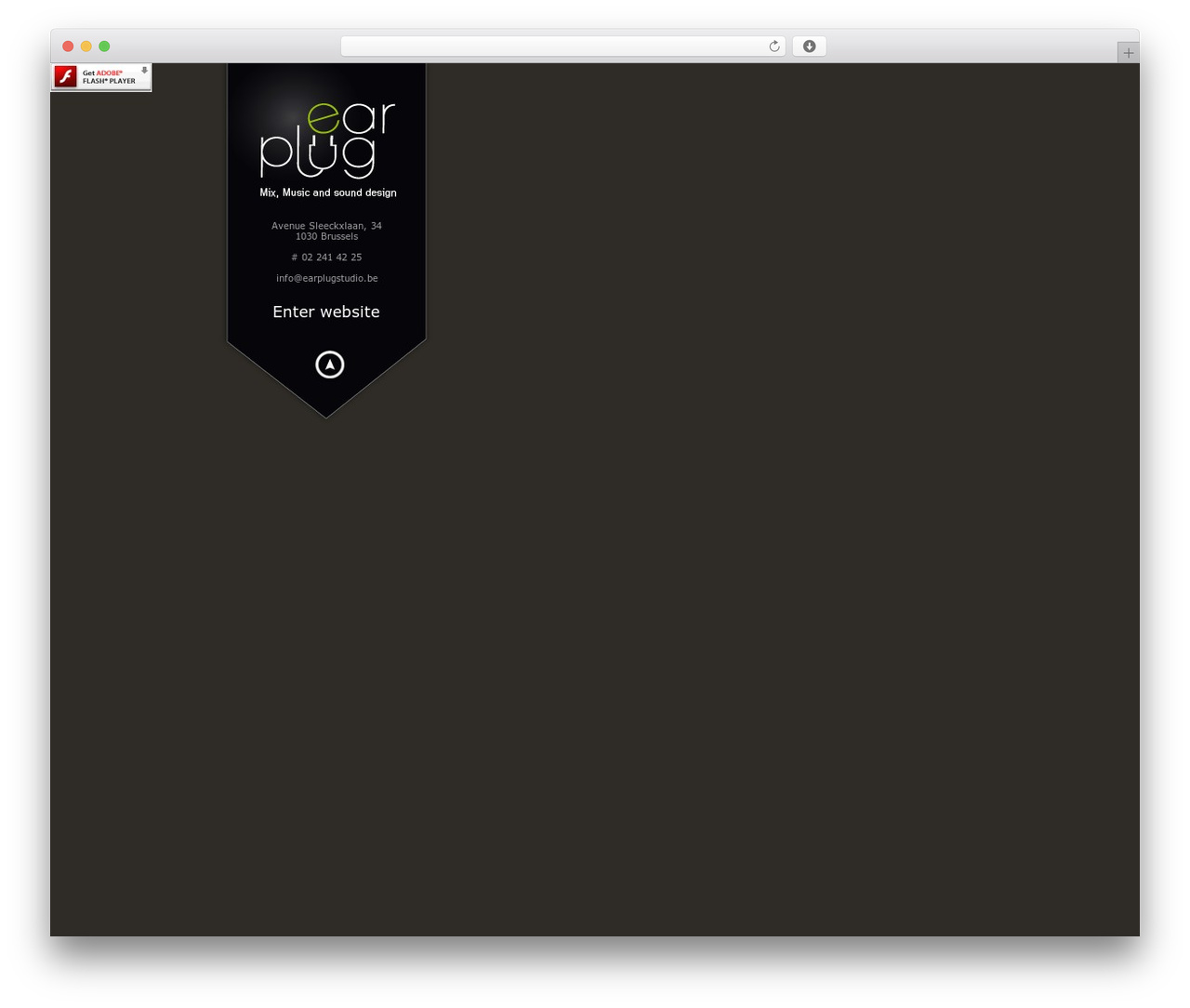This screenshot has height=1008, width=1190.
Task: Click the circled arrow icon below Enter website
Action: point(330,365)
